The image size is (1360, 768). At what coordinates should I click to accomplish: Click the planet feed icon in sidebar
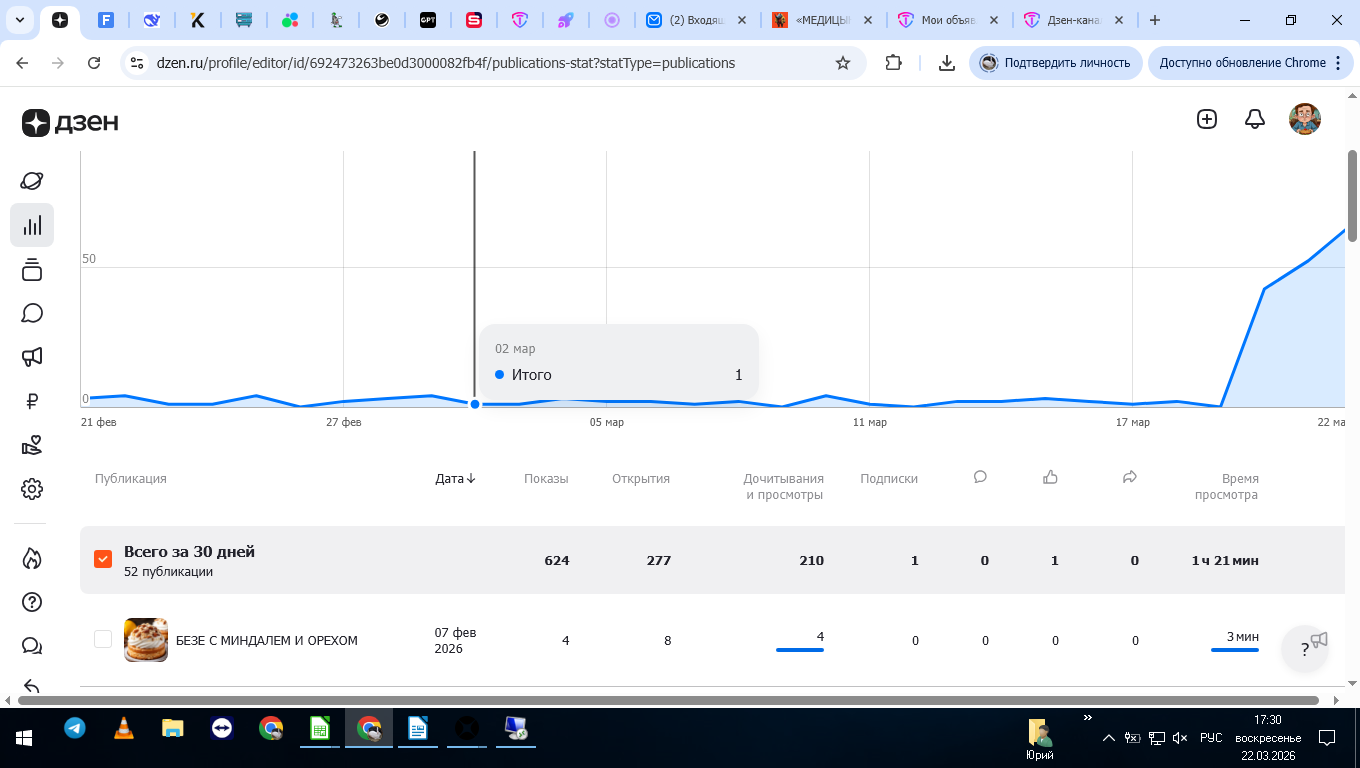[32, 181]
